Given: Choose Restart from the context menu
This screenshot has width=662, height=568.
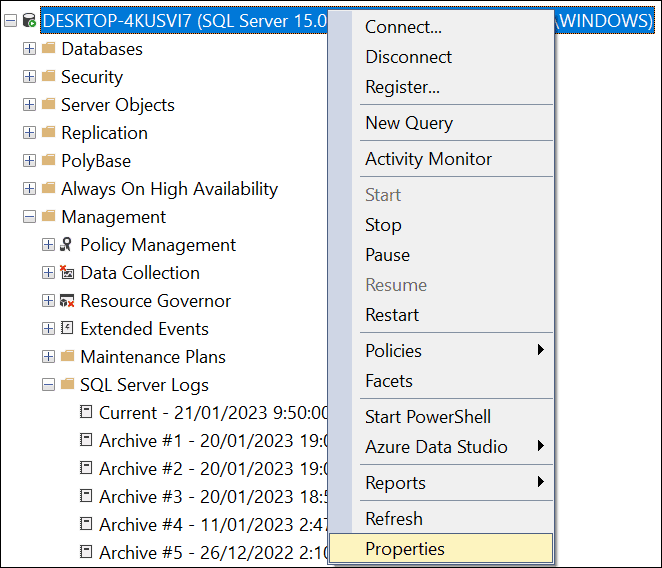Looking at the screenshot, I should [x=441, y=315].
